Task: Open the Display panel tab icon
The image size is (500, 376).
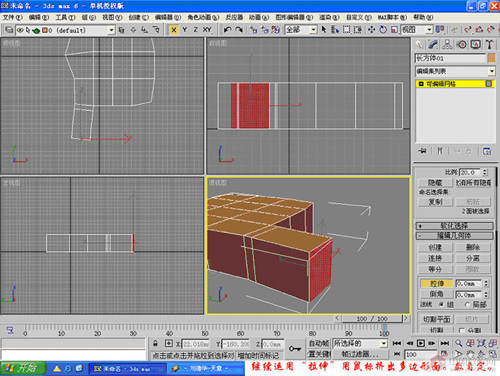Action: tap(476, 45)
